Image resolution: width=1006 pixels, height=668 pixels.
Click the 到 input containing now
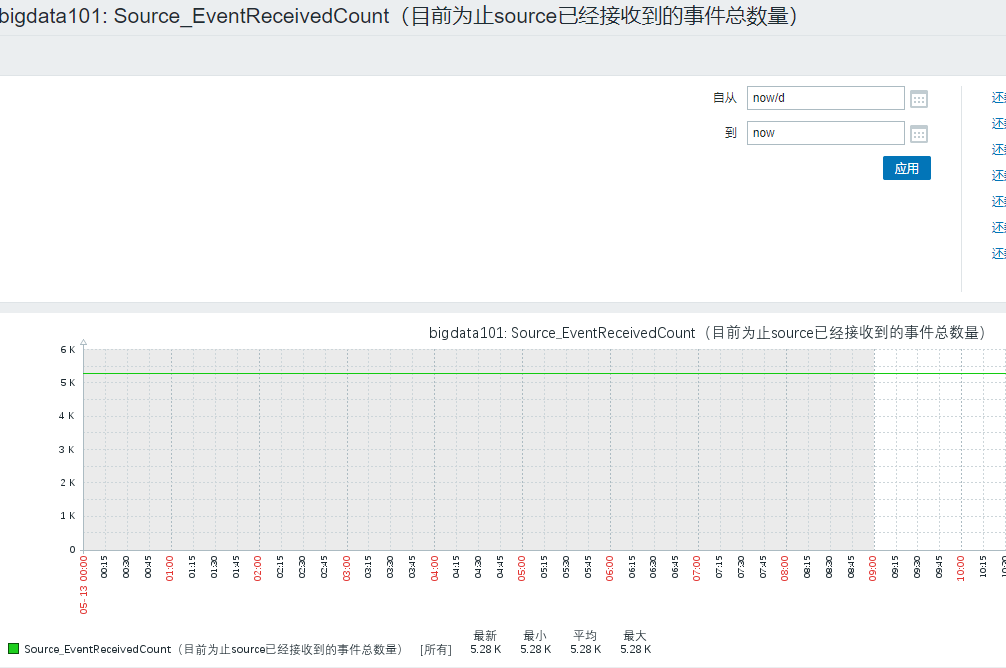click(826, 133)
